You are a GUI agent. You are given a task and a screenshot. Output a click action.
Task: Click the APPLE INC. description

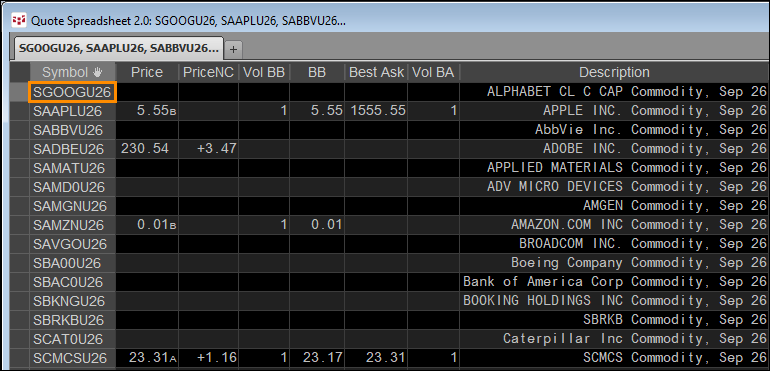tap(614, 111)
